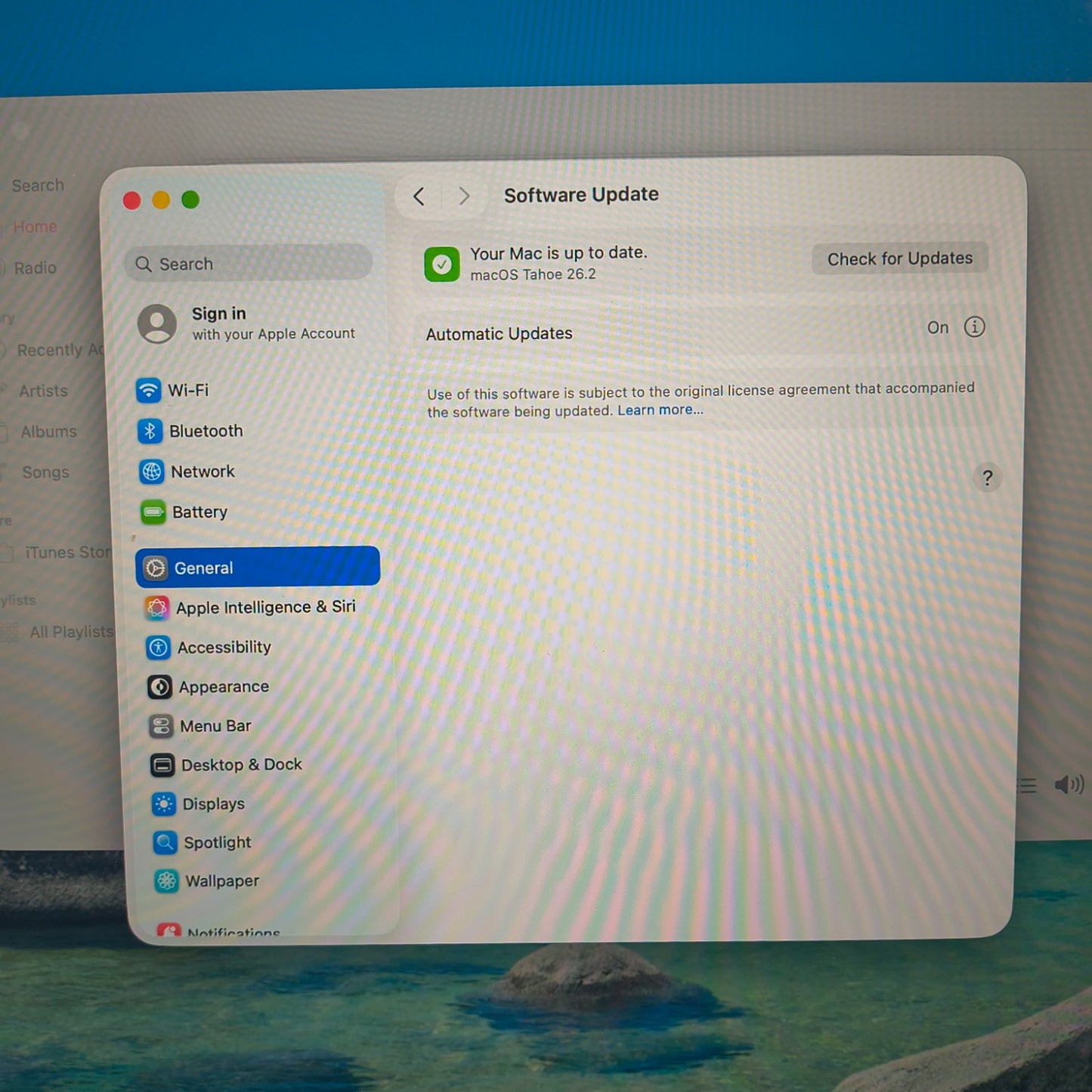Viewport: 1092px width, 1092px height.
Task: Click the Settings search field
Action: tap(248, 264)
